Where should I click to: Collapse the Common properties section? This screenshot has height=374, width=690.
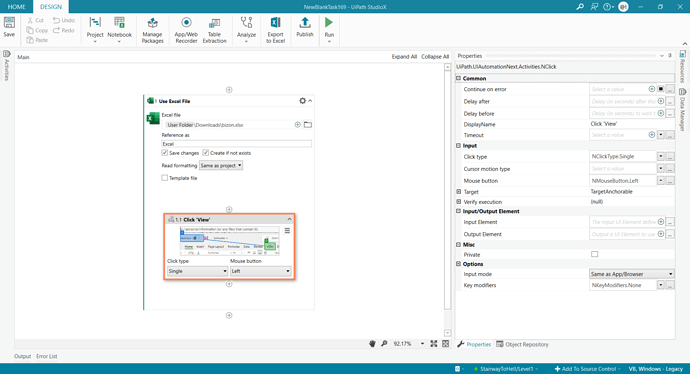click(459, 78)
